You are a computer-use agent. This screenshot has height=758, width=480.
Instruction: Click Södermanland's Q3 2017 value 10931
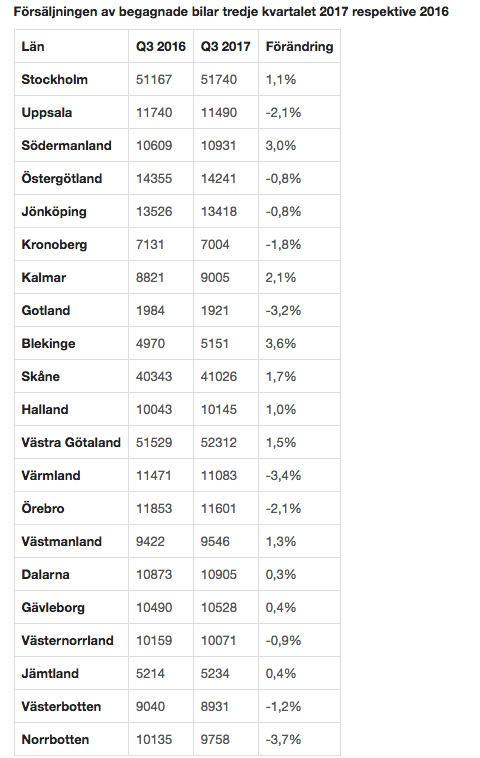pos(218,146)
